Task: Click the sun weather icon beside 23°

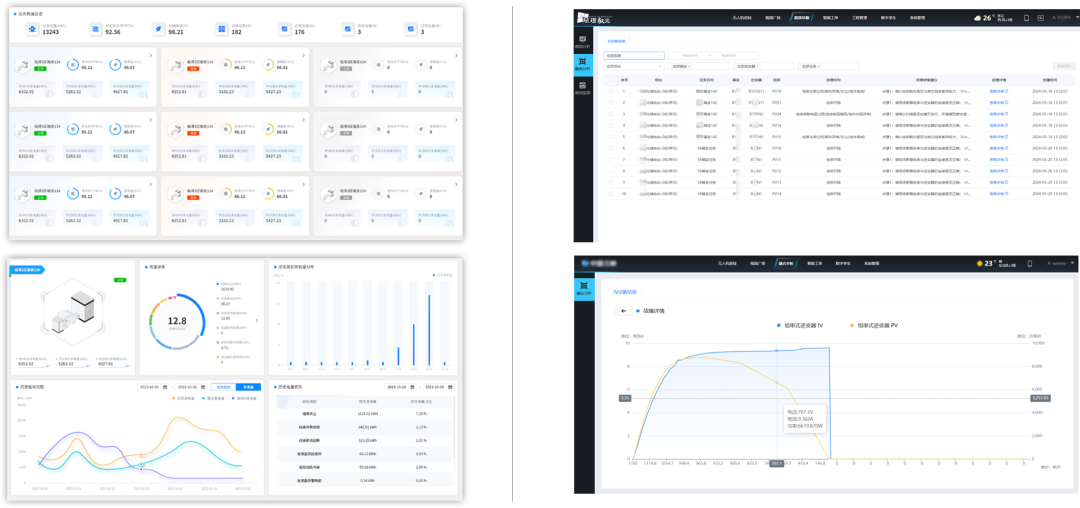Action: click(981, 264)
